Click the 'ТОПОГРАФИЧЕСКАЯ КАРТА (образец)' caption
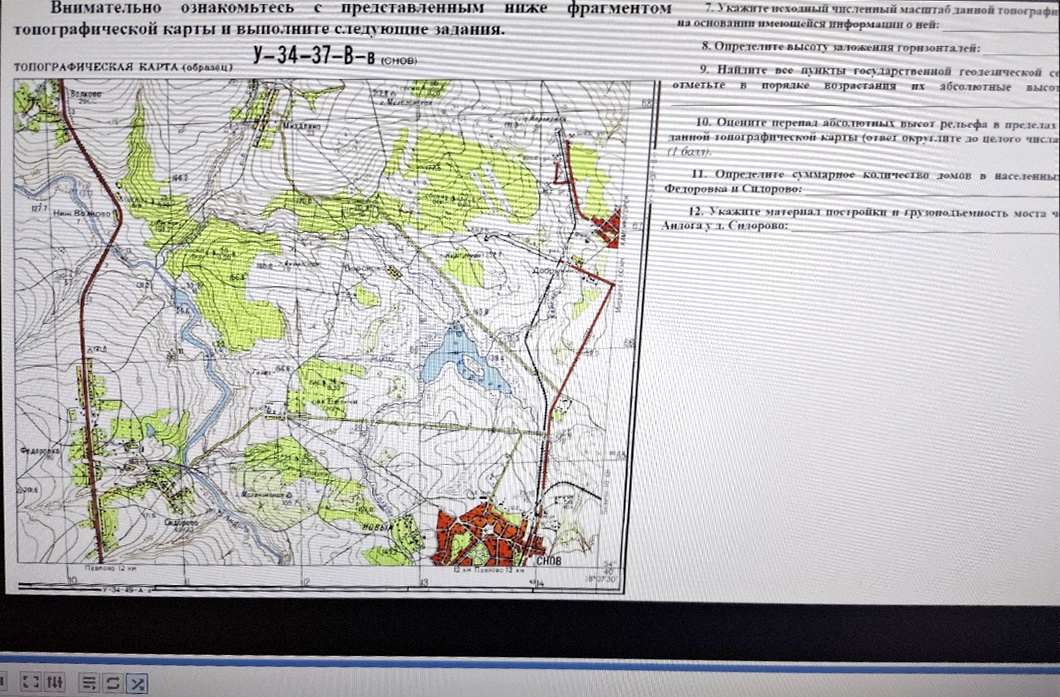 [x=123, y=66]
